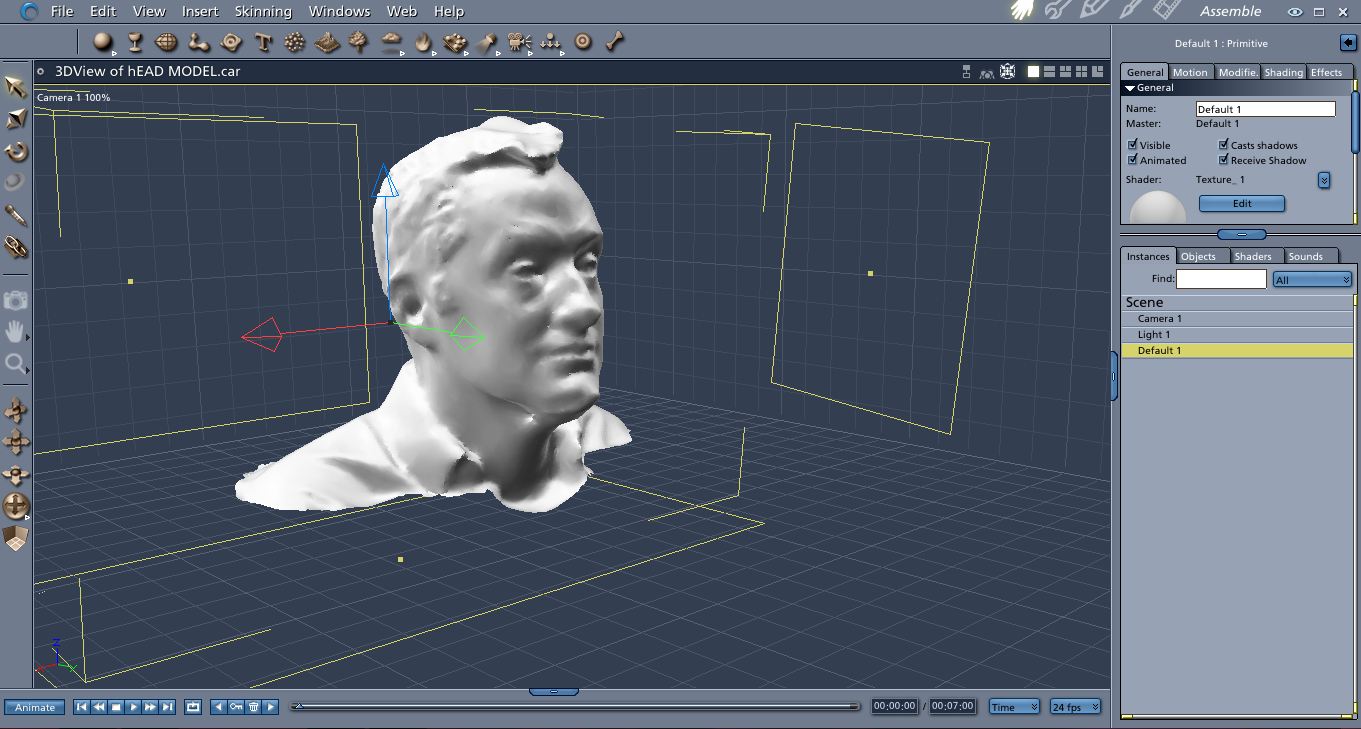Image resolution: width=1361 pixels, height=729 pixels.
Task: Select the Bone tool
Action: click(x=615, y=42)
